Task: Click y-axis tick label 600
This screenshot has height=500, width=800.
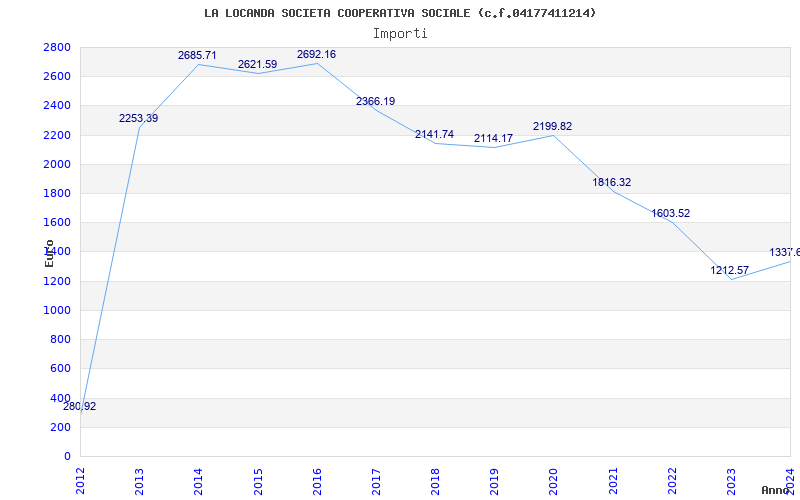Action: pos(60,368)
